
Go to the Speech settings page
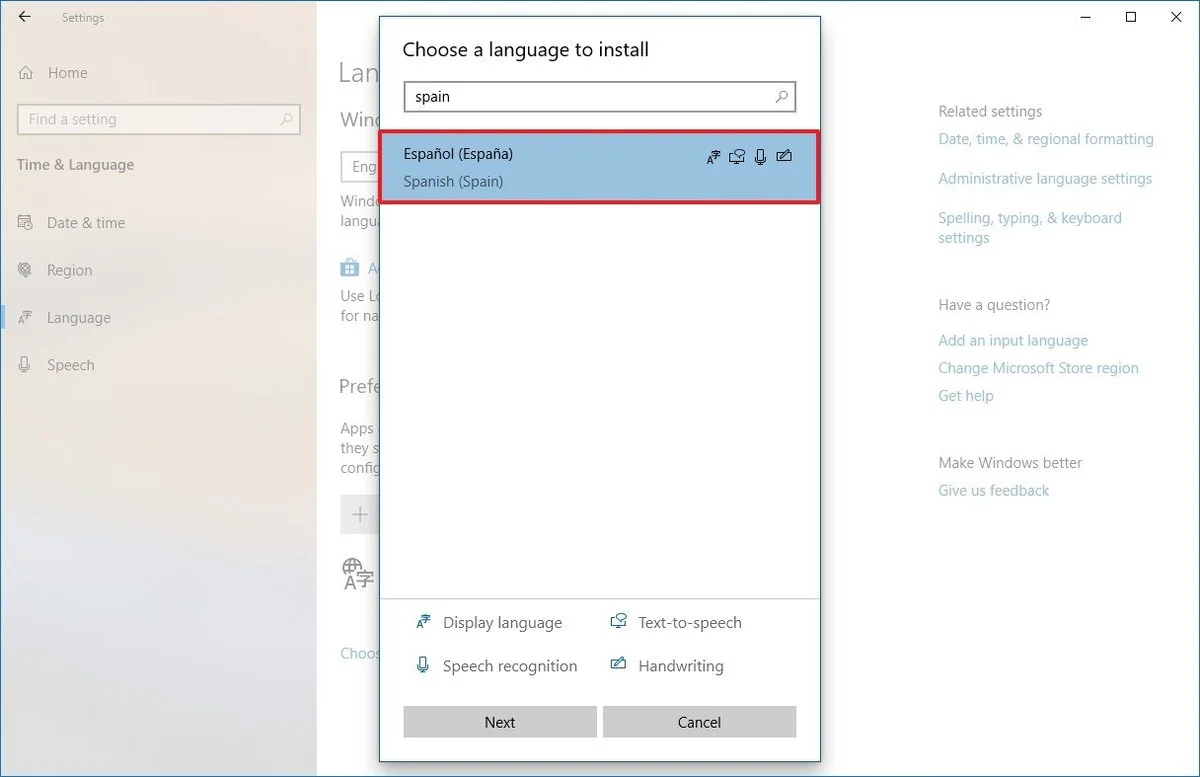pyautogui.click(x=70, y=365)
